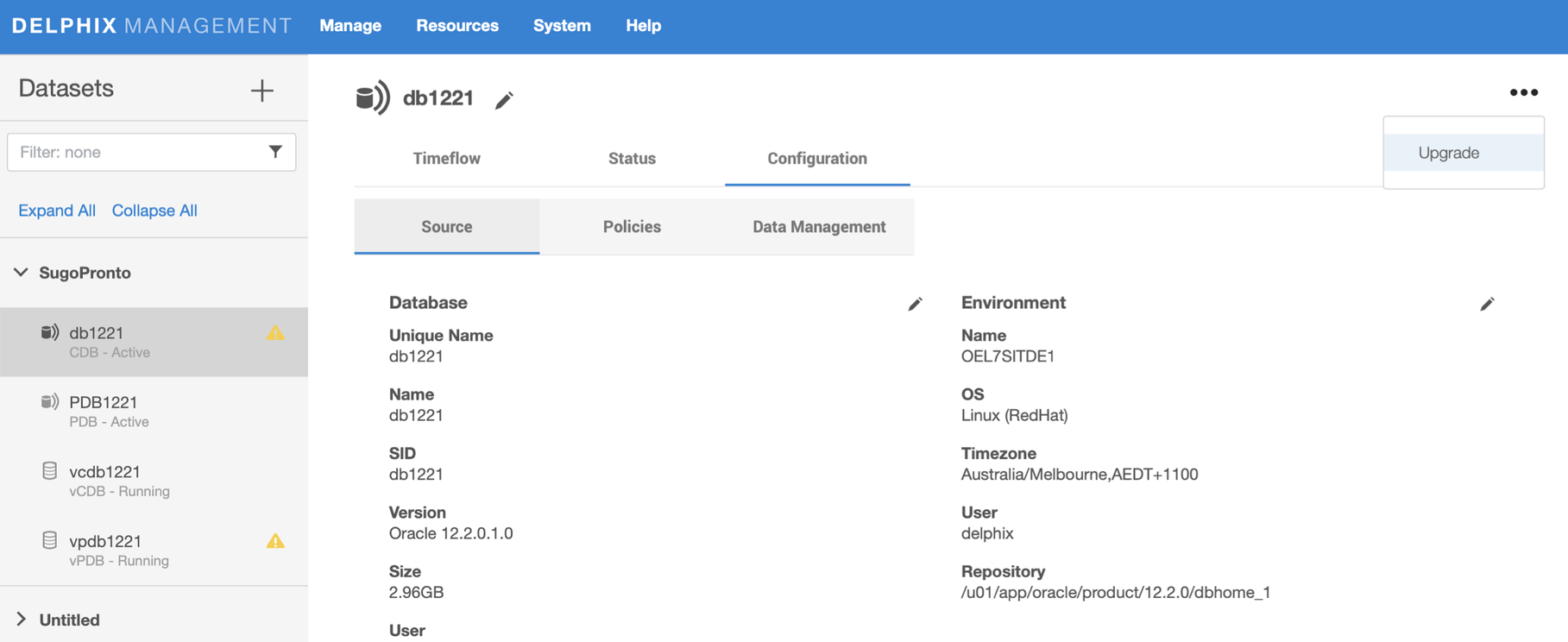Image resolution: width=1568 pixels, height=642 pixels.
Task: Click the environment name OEL7SITDE1
Action: point(1008,356)
